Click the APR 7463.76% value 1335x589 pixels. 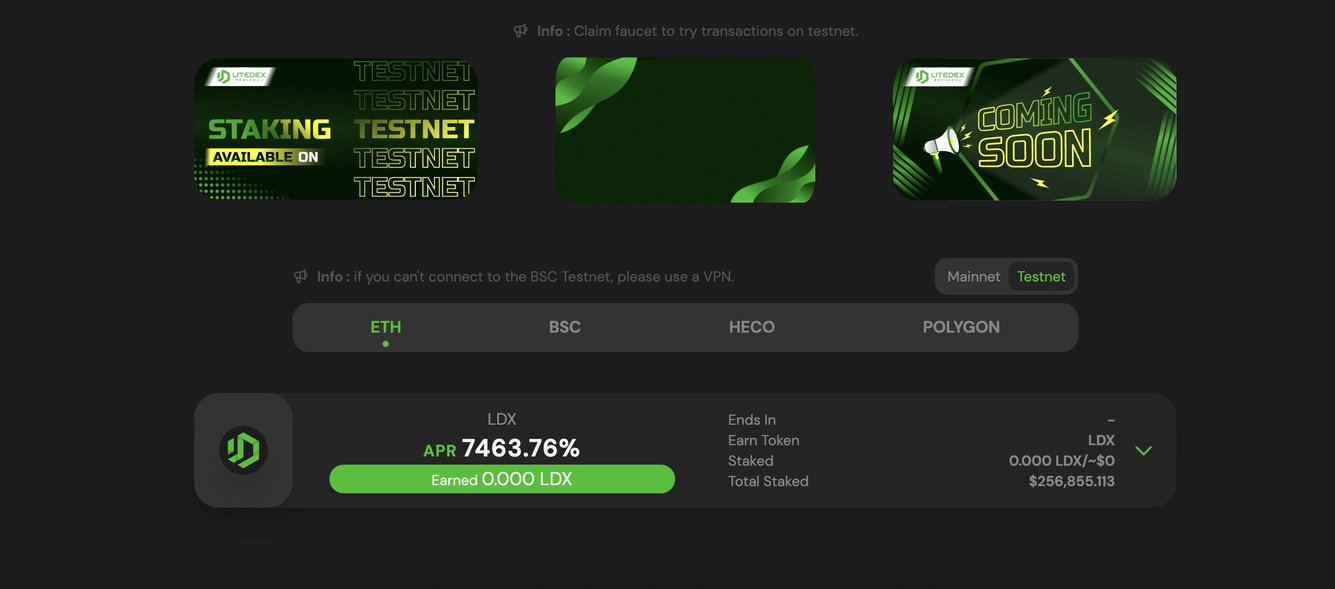point(501,448)
